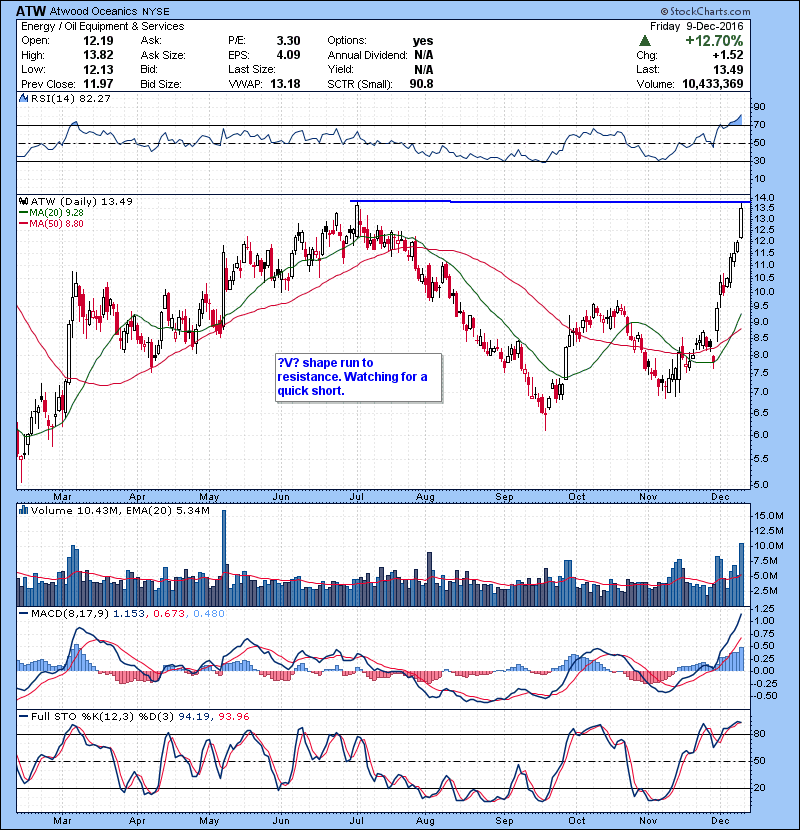Click the Open 12.19 value
This screenshot has width=800, height=830.
pos(98,41)
